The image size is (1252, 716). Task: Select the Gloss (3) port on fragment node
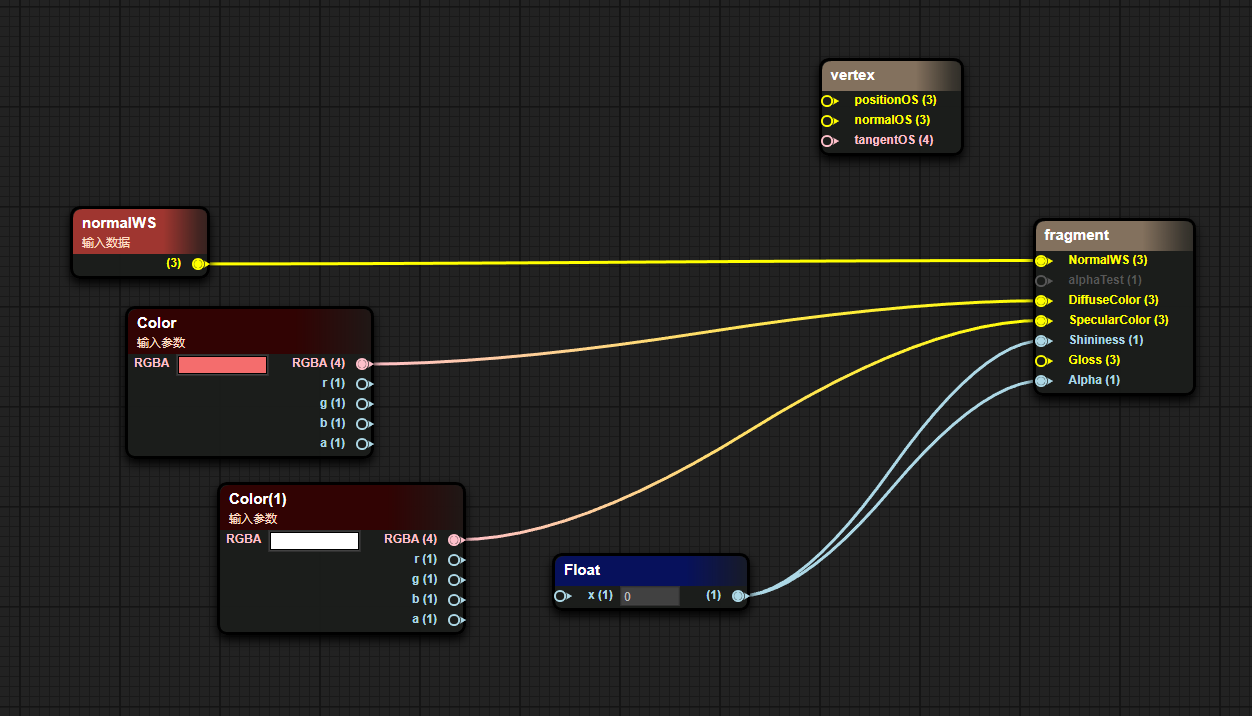point(1043,360)
